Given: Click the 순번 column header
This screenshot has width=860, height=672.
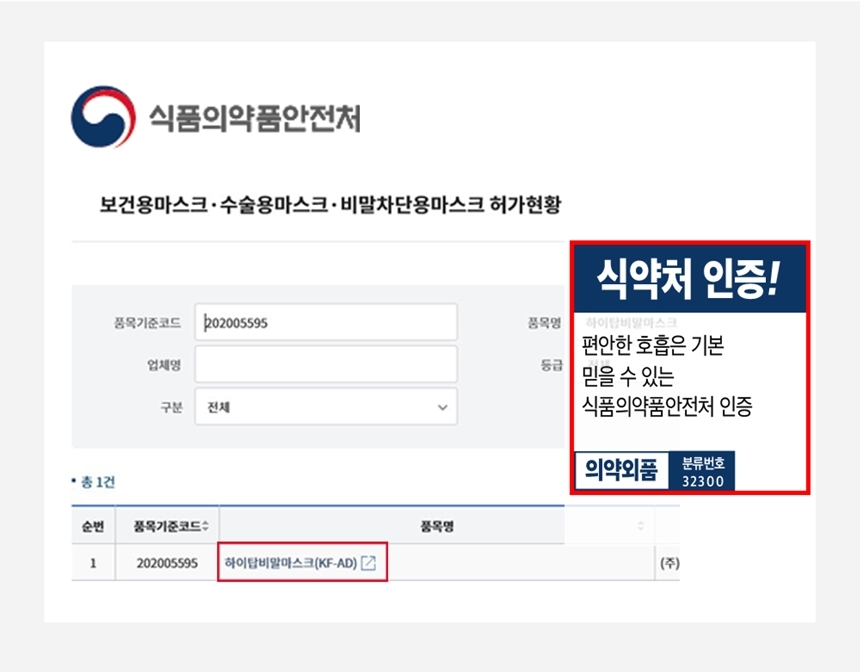Looking at the screenshot, I should click(93, 526).
